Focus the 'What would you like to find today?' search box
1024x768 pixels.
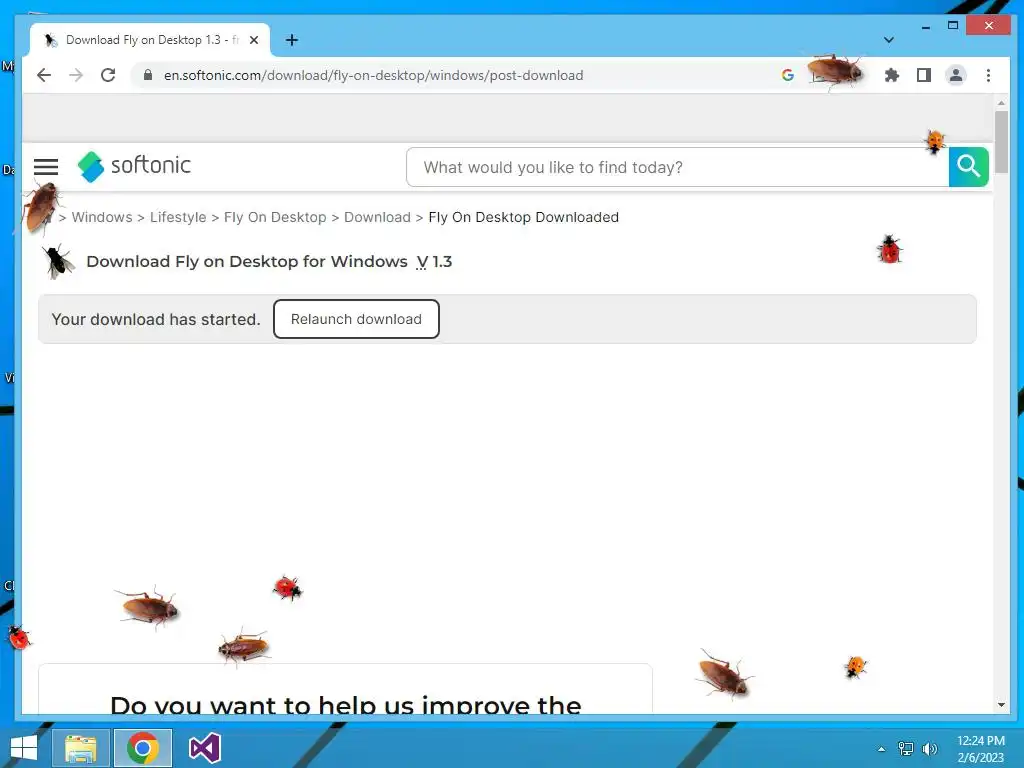pyautogui.click(x=677, y=167)
